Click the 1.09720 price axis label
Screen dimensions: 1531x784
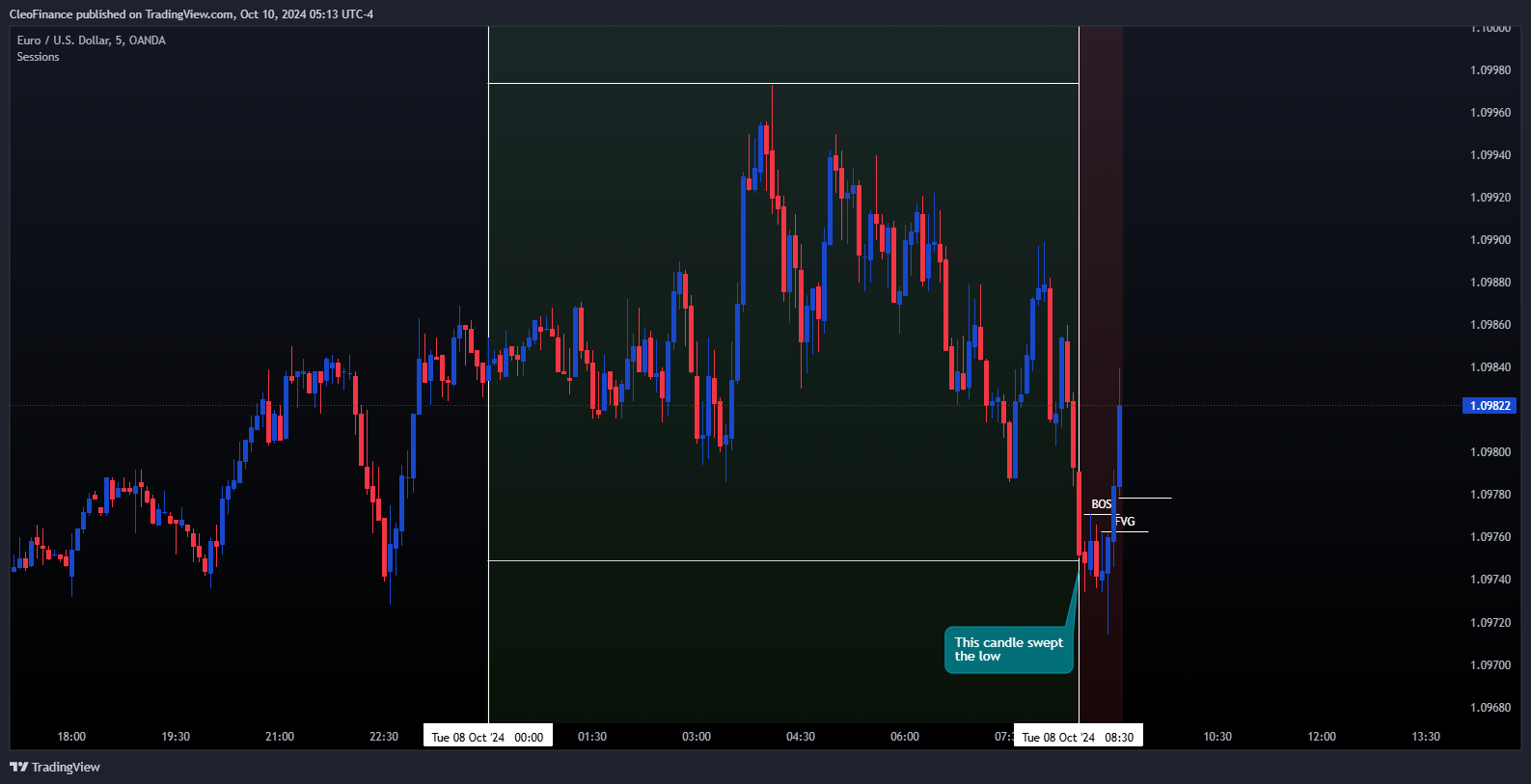(x=1490, y=623)
